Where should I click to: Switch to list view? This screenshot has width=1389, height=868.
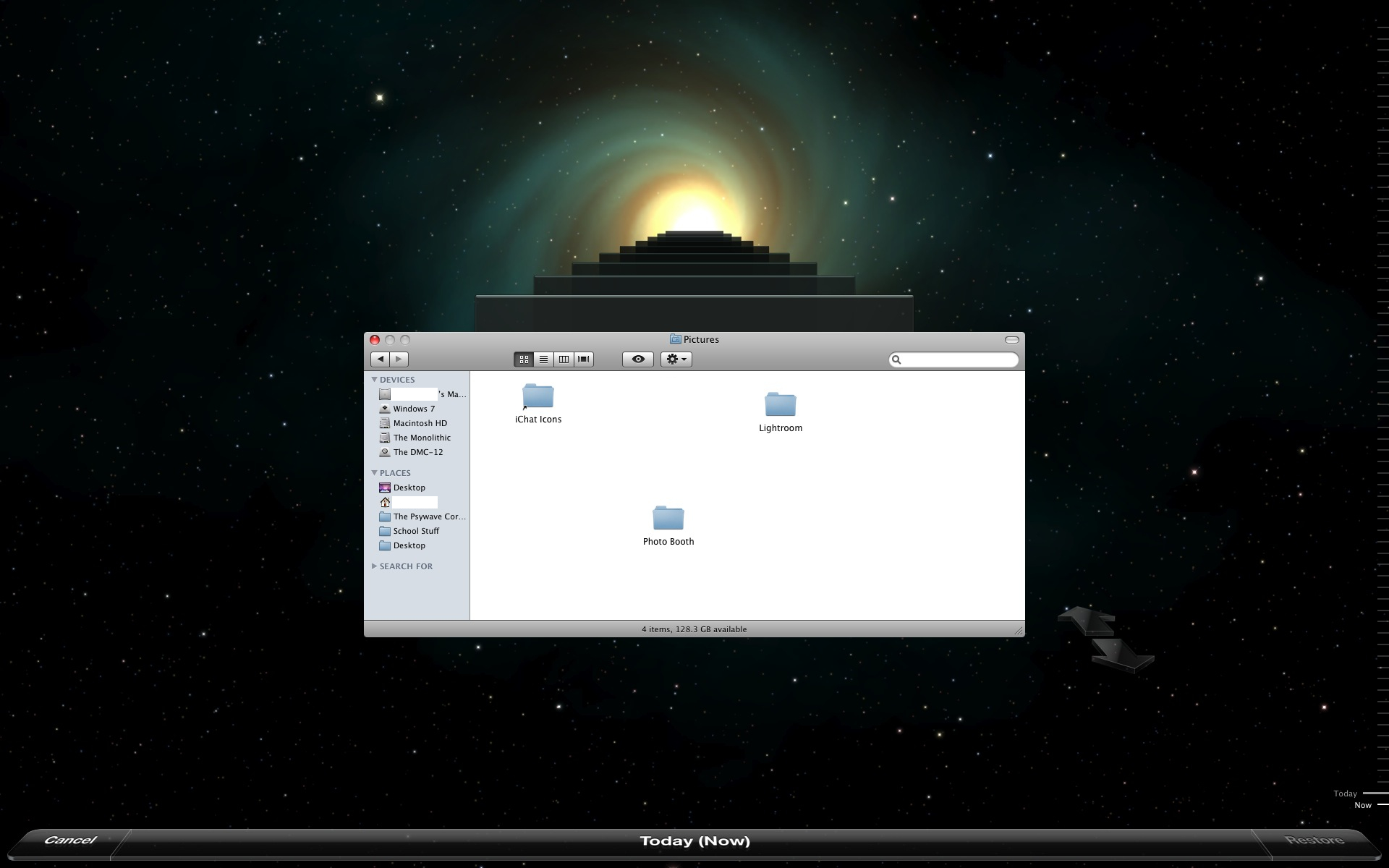[x=543, y=359]
